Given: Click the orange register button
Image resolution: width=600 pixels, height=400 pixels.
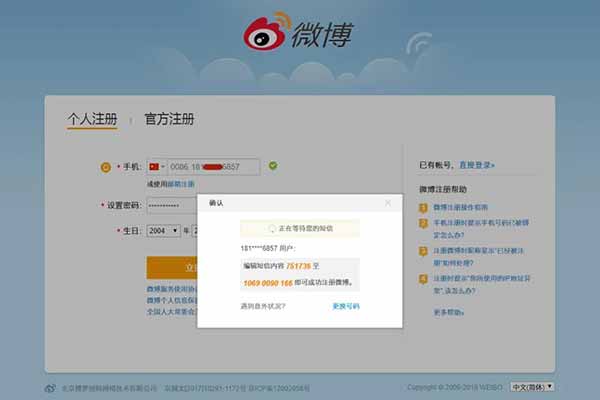Looking at the screenshot, I should point(172,267).
